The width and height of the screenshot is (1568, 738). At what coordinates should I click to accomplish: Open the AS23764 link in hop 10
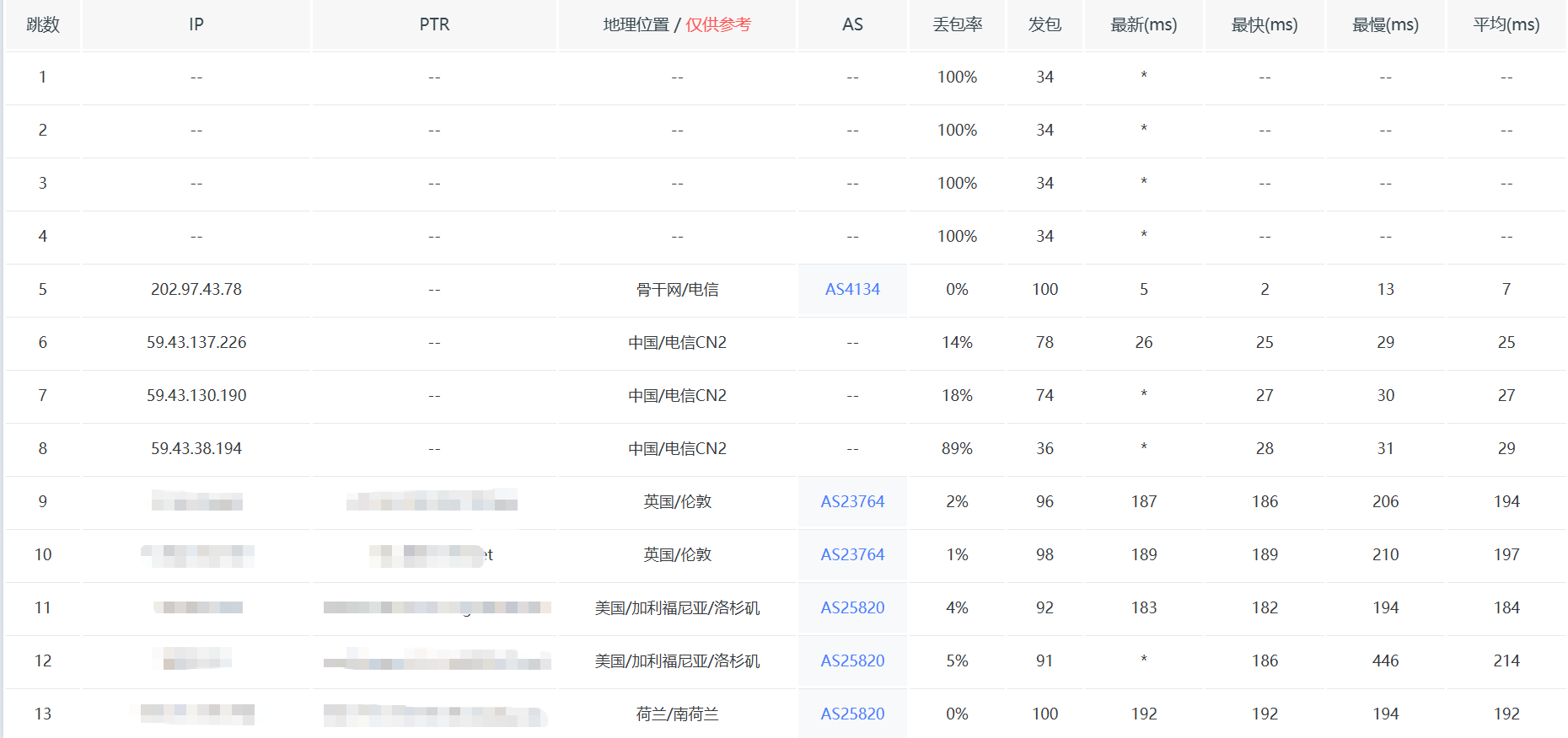852,554
